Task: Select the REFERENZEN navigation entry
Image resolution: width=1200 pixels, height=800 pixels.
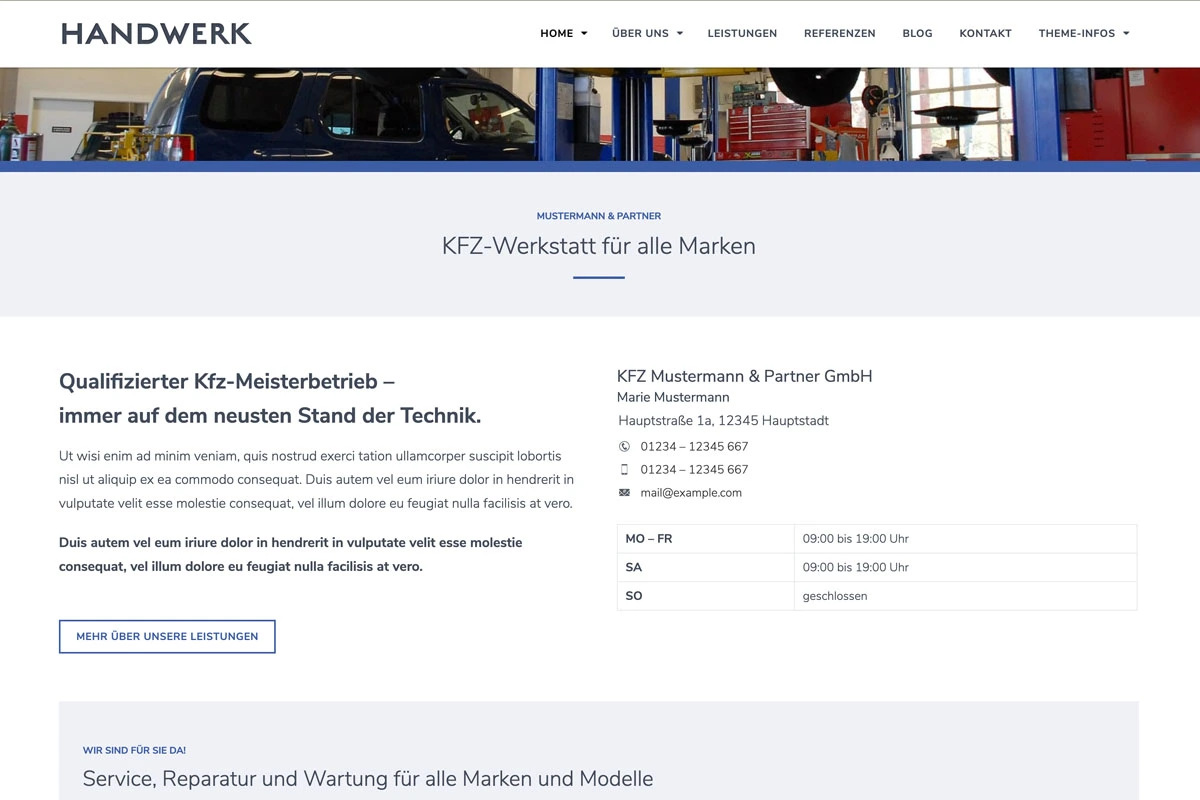Action: pos(840,33)
